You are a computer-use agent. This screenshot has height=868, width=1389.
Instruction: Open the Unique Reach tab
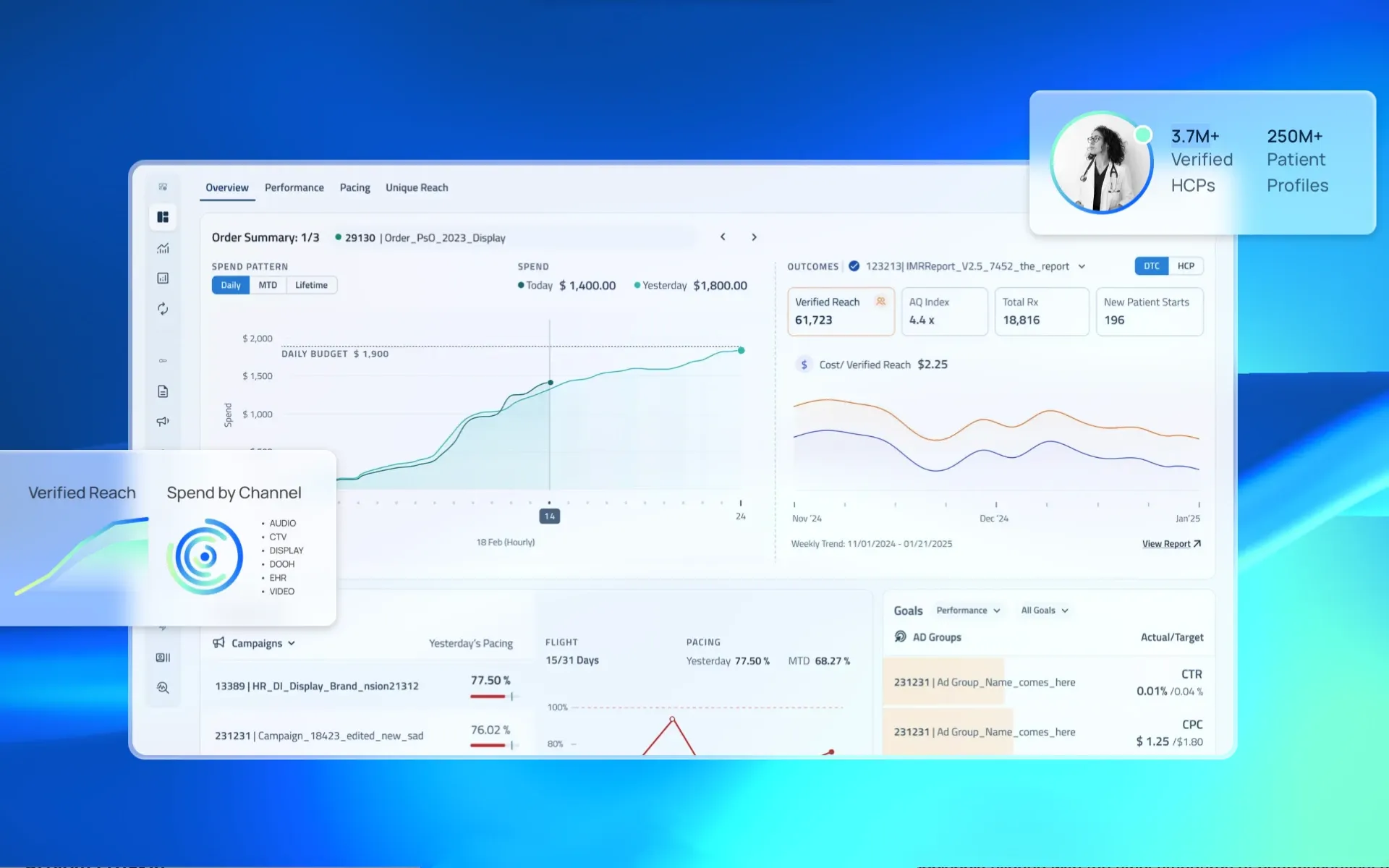click(417, 187)
